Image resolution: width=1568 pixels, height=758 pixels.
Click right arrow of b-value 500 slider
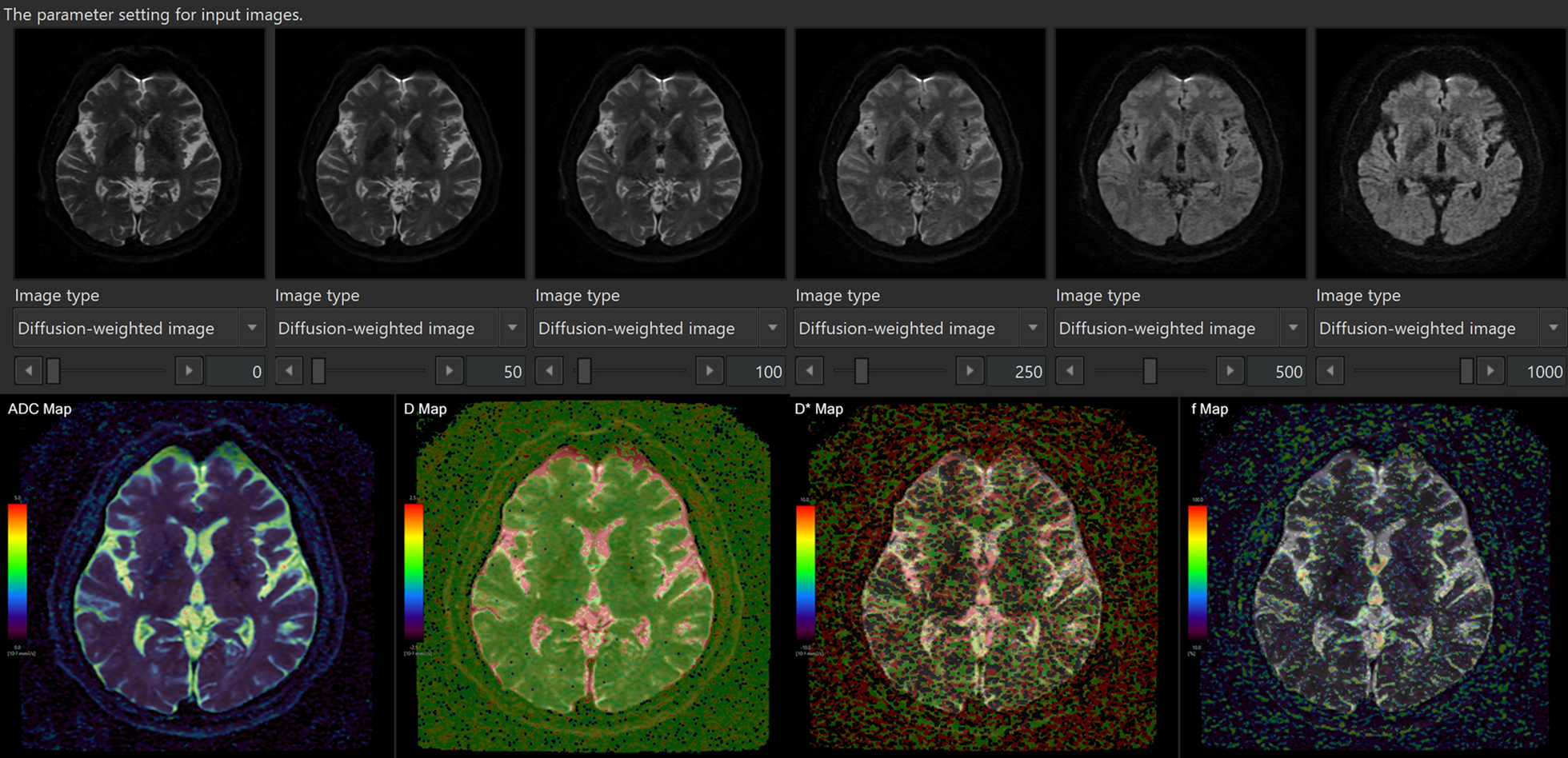1230,371
